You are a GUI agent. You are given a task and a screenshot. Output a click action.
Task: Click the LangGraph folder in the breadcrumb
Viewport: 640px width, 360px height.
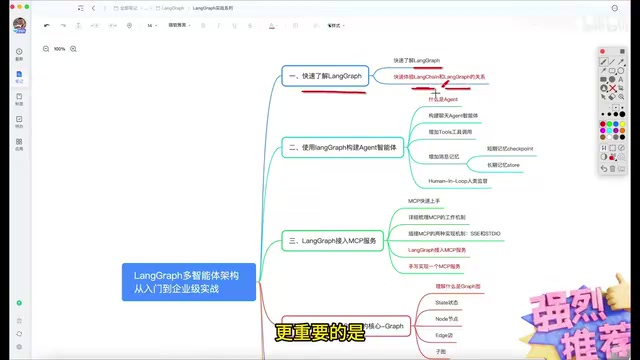[170, 8]
